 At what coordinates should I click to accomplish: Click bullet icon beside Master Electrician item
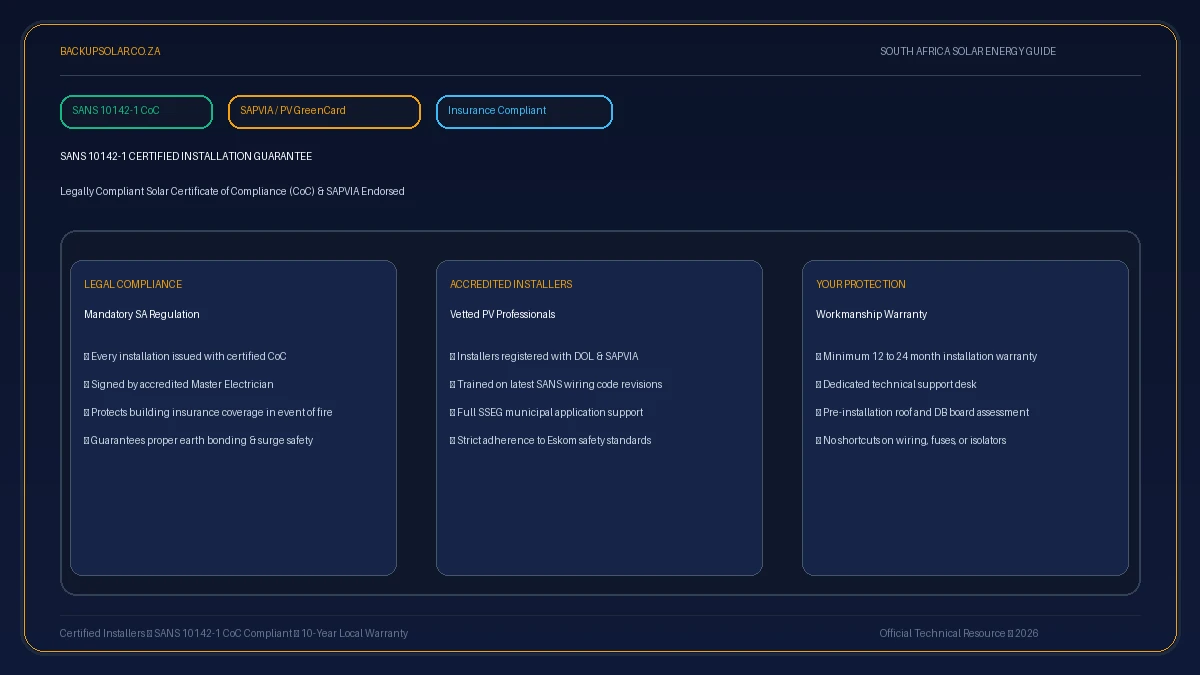click(x=87, y=384)
